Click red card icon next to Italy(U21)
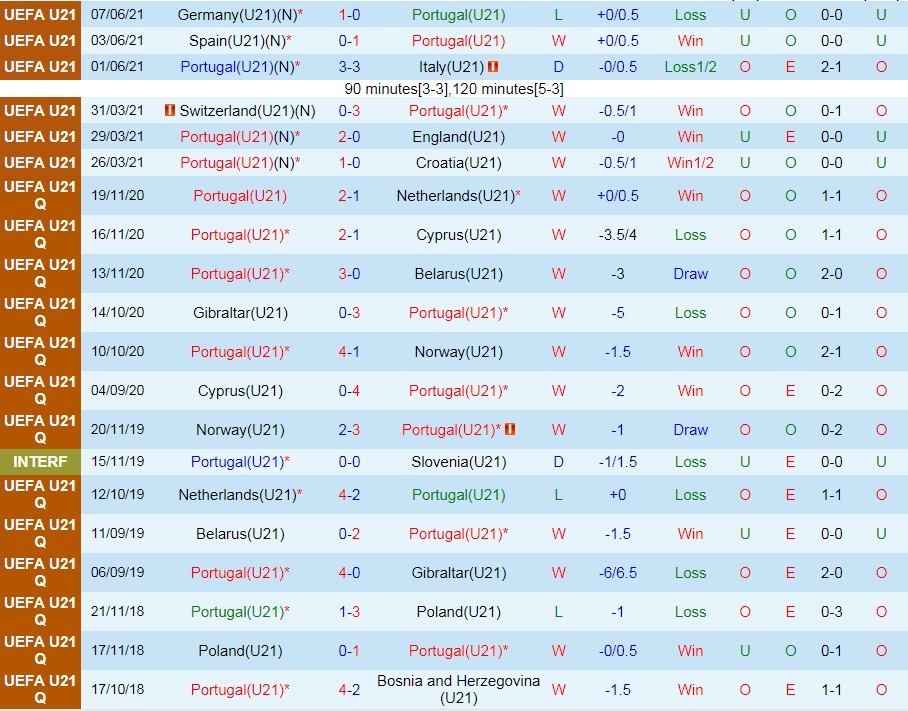Image resolution: width=908 pixels, height=711 pixels. tap(493, 67)
